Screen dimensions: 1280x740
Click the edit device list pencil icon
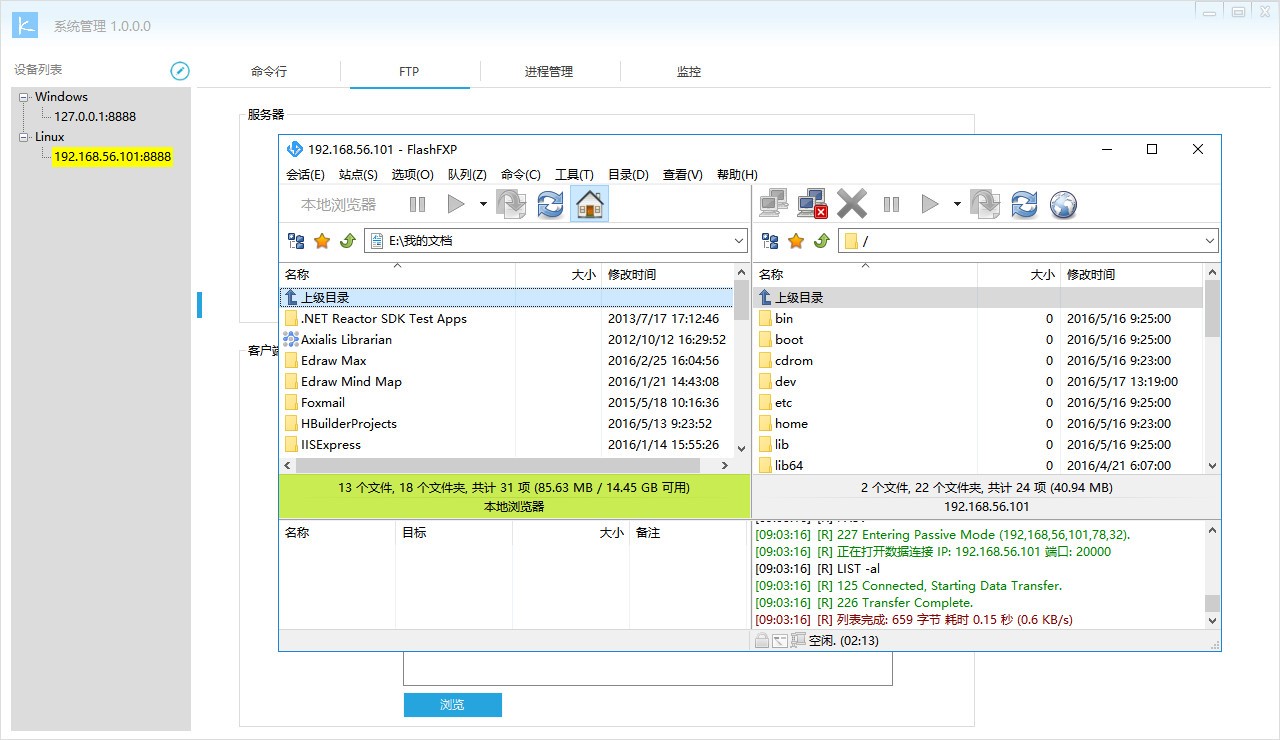[180, 70]
